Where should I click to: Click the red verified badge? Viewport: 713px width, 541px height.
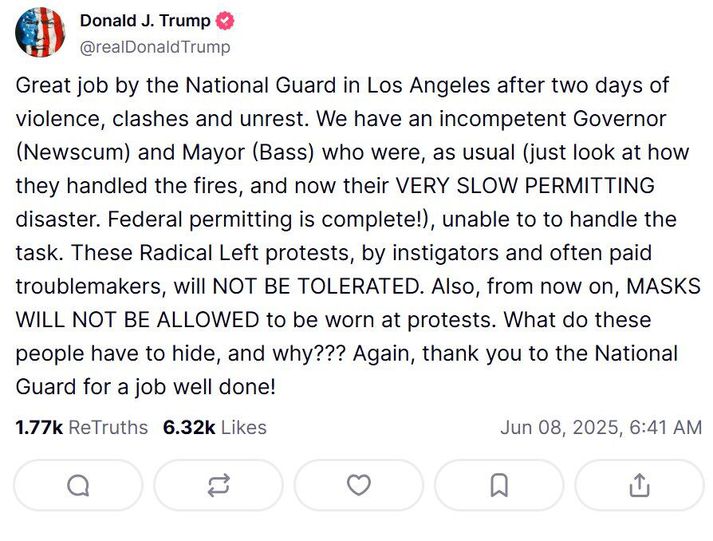click(x=225, y=21)
